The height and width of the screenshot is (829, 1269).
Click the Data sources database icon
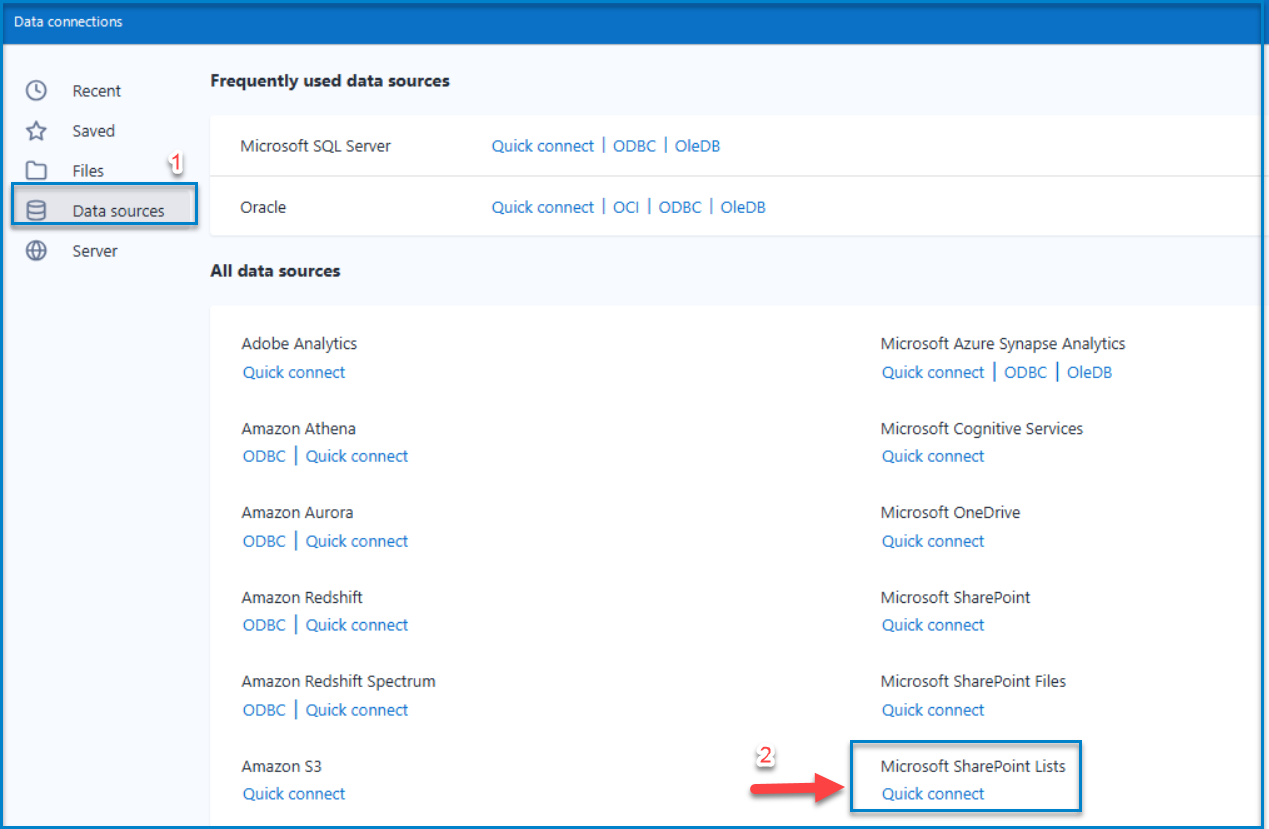pyautogui.click(x=36, y=211)
